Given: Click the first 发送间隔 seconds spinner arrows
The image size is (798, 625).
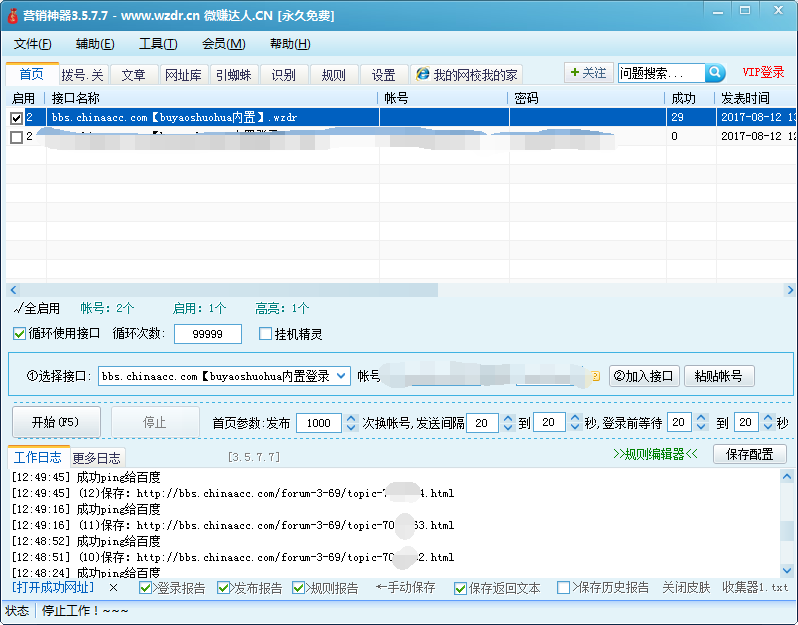Looking at the screenshot, I should click(x=507, y=423).
